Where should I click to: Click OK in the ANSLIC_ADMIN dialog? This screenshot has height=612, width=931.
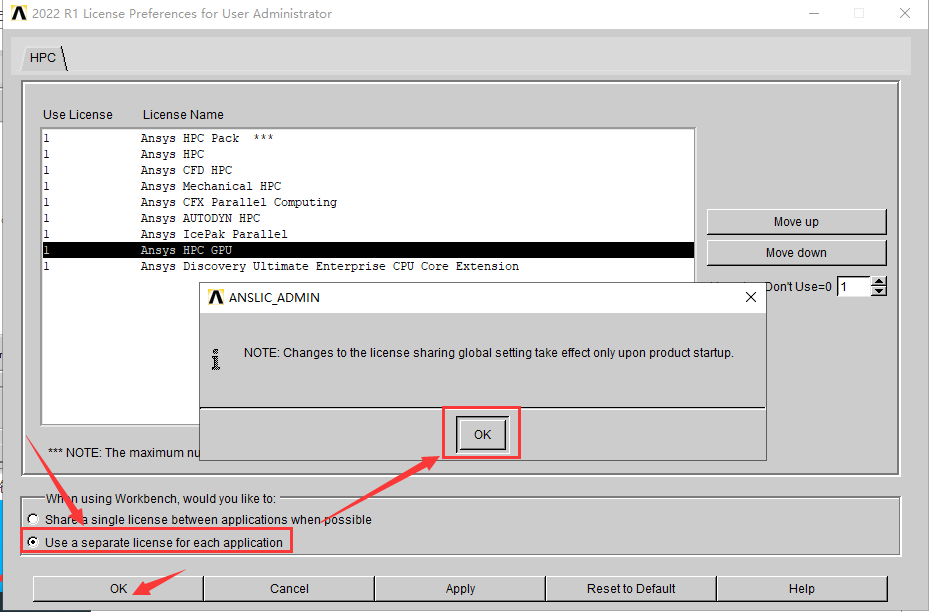(x=482, y=435)
